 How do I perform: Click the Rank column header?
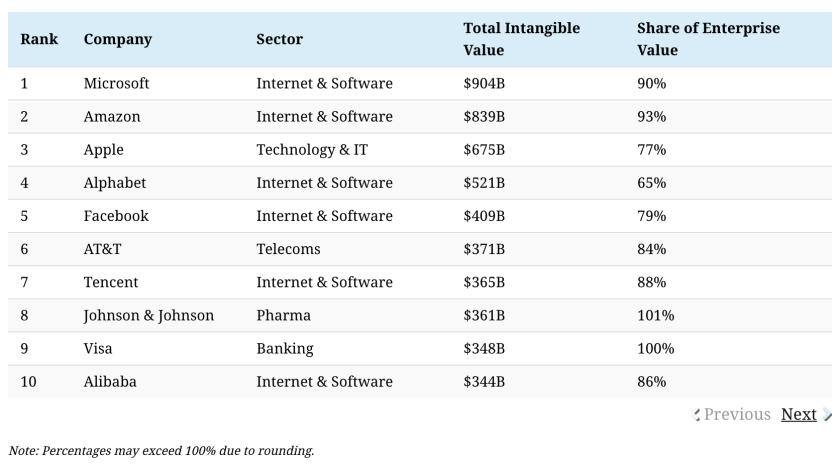(x=39, y=39)
